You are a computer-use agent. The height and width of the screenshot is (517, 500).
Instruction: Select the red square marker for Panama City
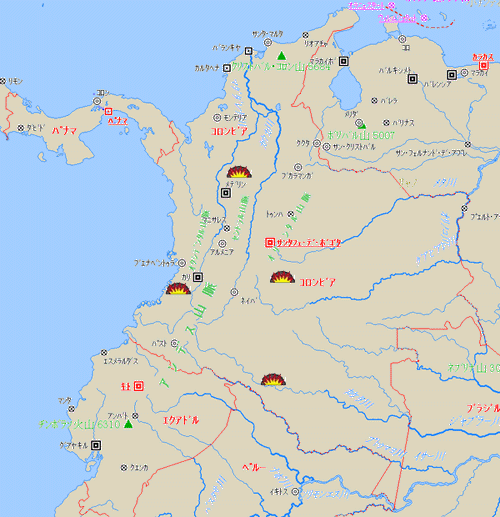(x=108, y=111)
